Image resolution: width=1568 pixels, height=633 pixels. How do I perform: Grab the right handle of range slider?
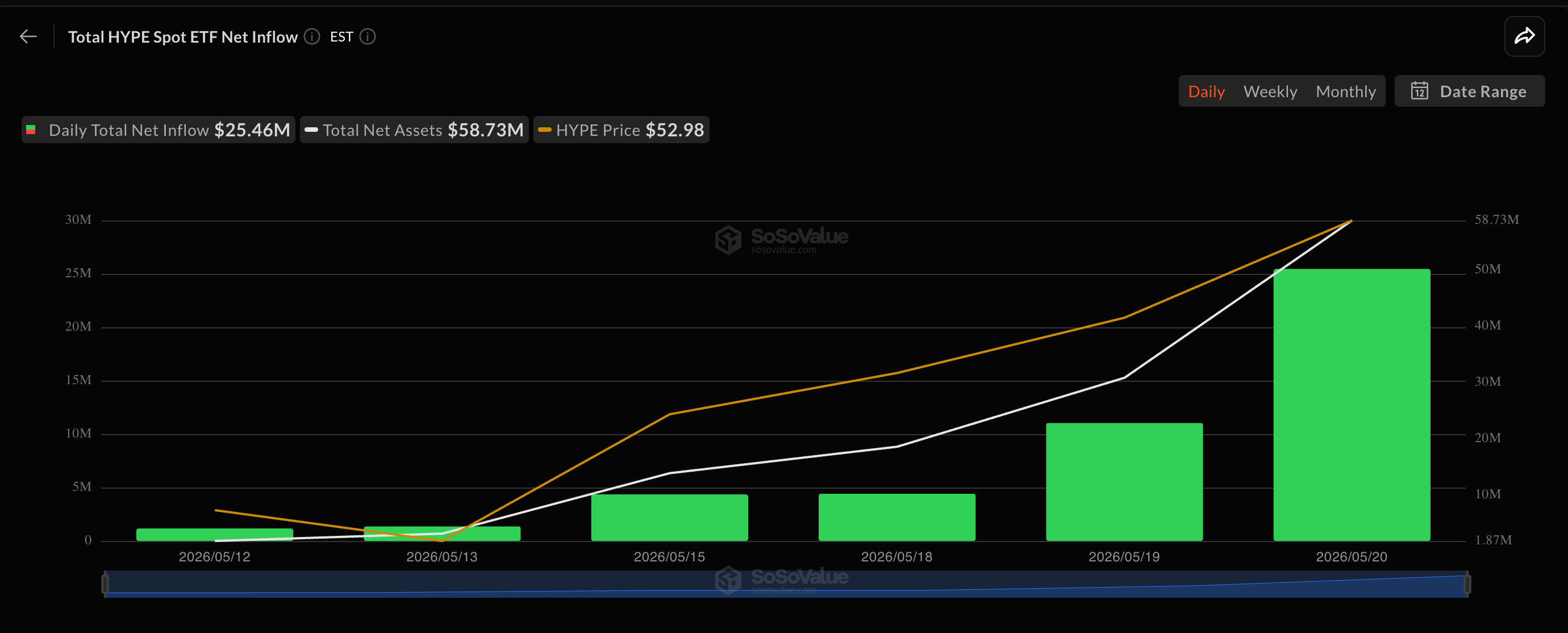click(x=1467, y=584)
